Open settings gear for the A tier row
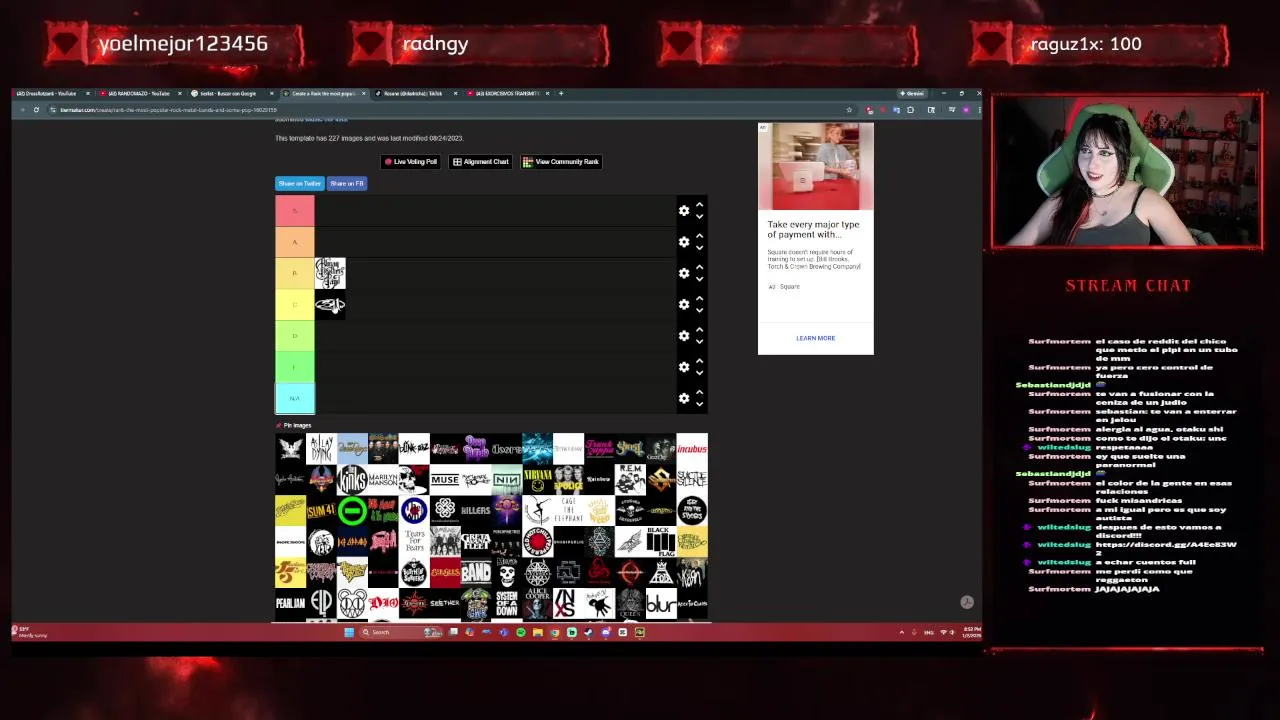 684,242
